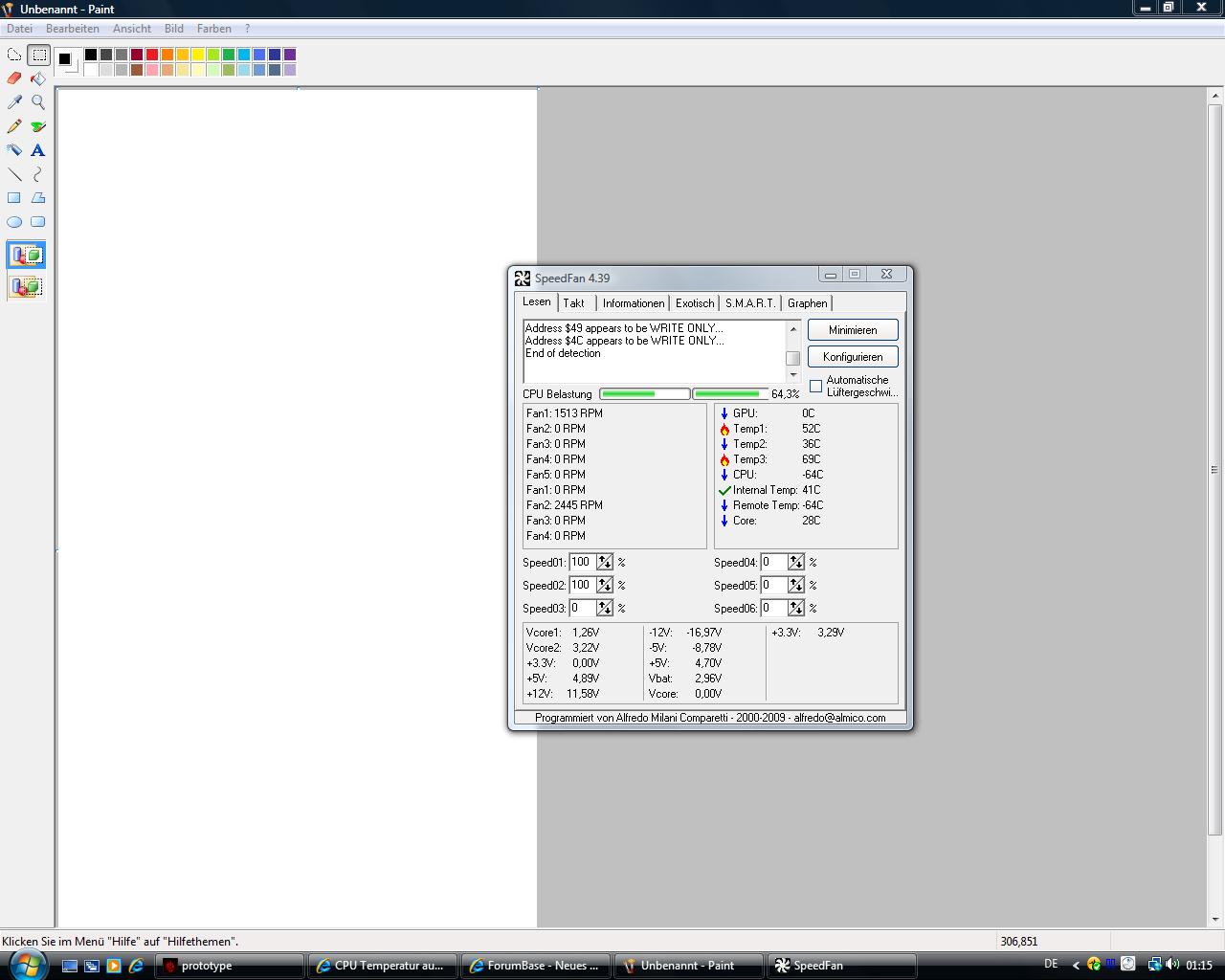Image resolution: width=1225 pixels, height=980 pixels.
Task: Open the Windows Start button
Action: click(x=26, y=965)
